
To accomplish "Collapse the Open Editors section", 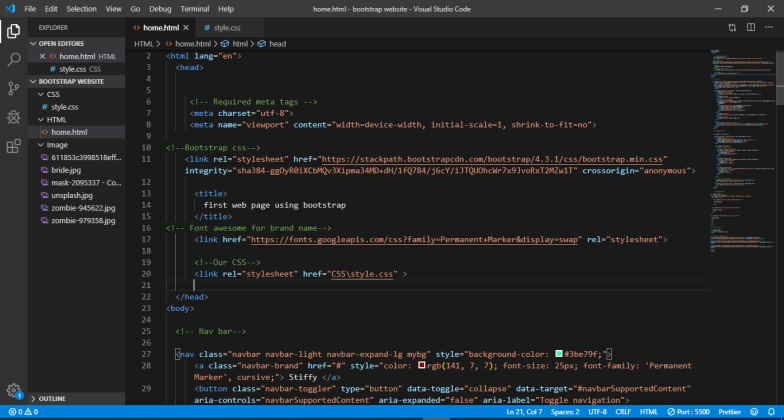I will (x=63, y=43).
